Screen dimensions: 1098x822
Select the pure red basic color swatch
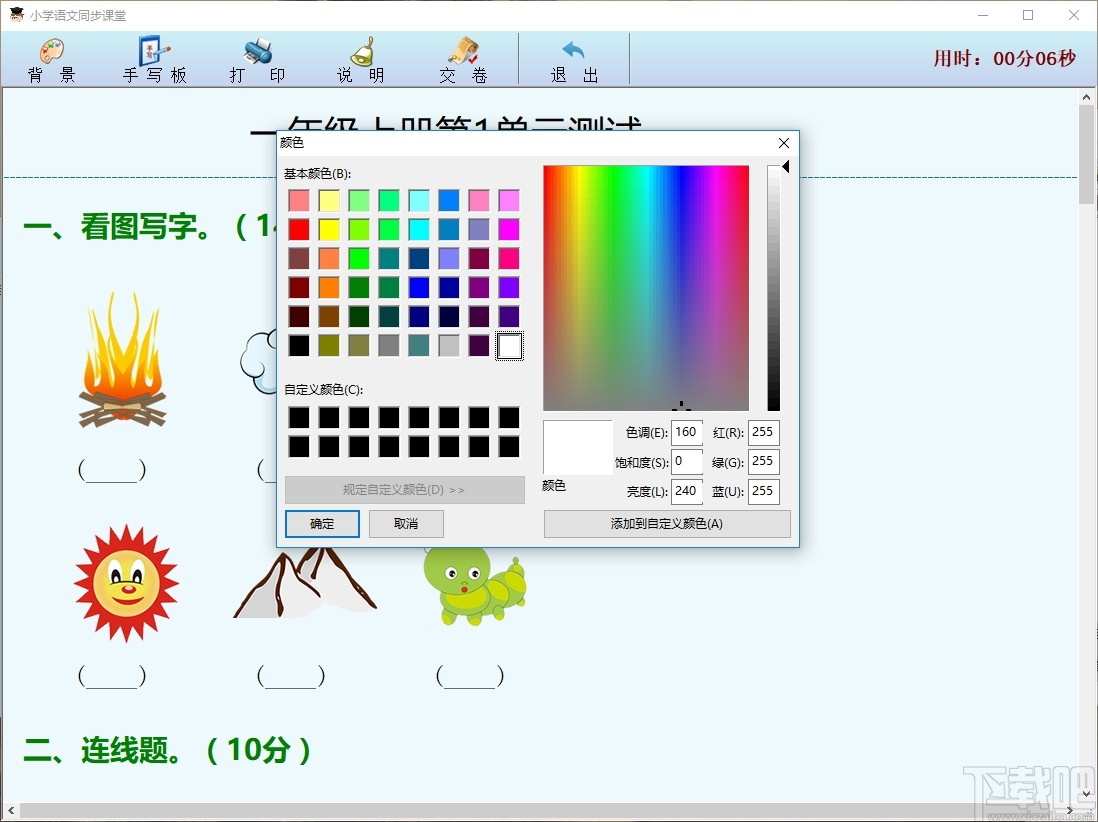(x=299, y=229)
